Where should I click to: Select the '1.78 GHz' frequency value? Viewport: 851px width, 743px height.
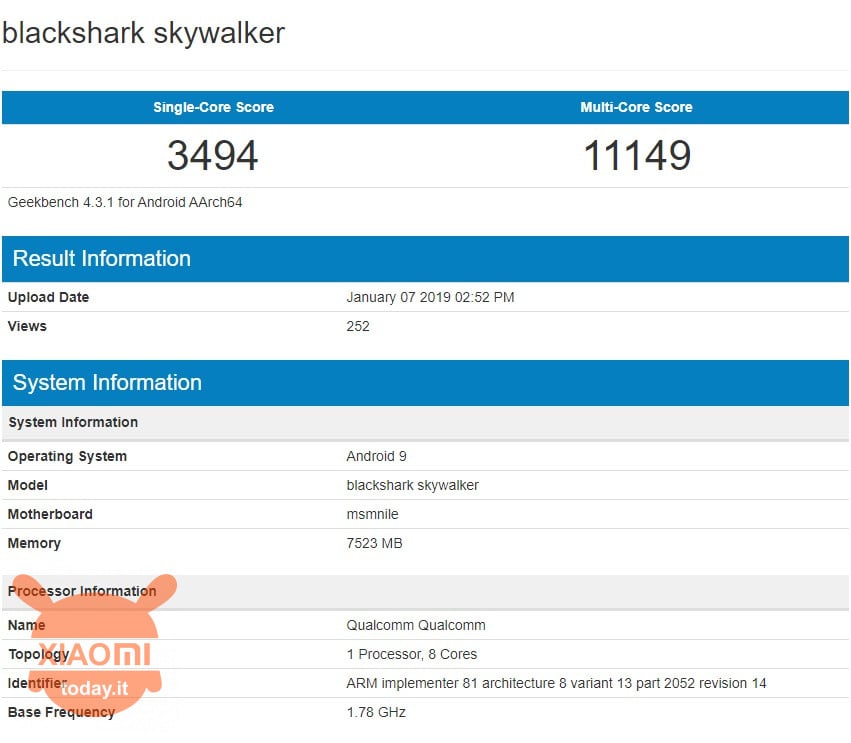coord(376,712)
